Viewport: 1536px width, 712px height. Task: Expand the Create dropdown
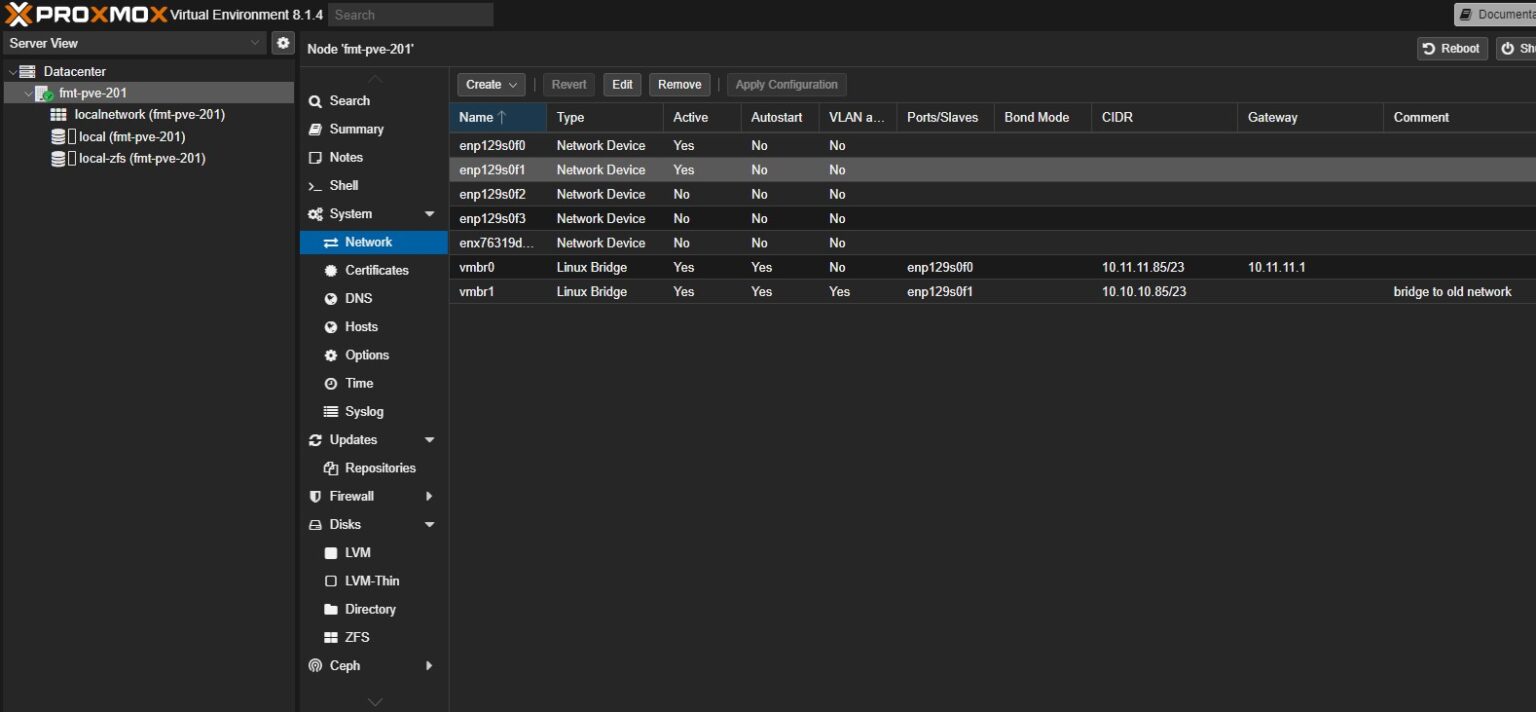point(490,84)
